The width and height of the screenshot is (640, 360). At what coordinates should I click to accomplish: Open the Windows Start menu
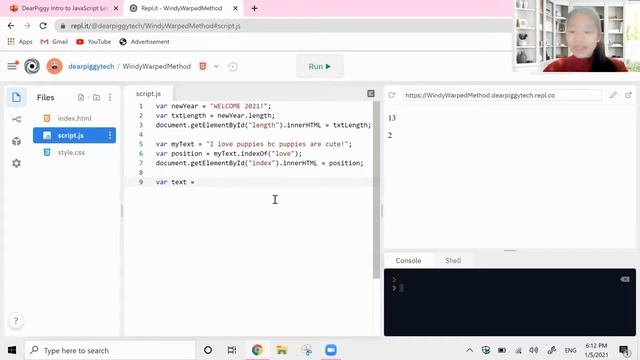[x=12, y=350]
